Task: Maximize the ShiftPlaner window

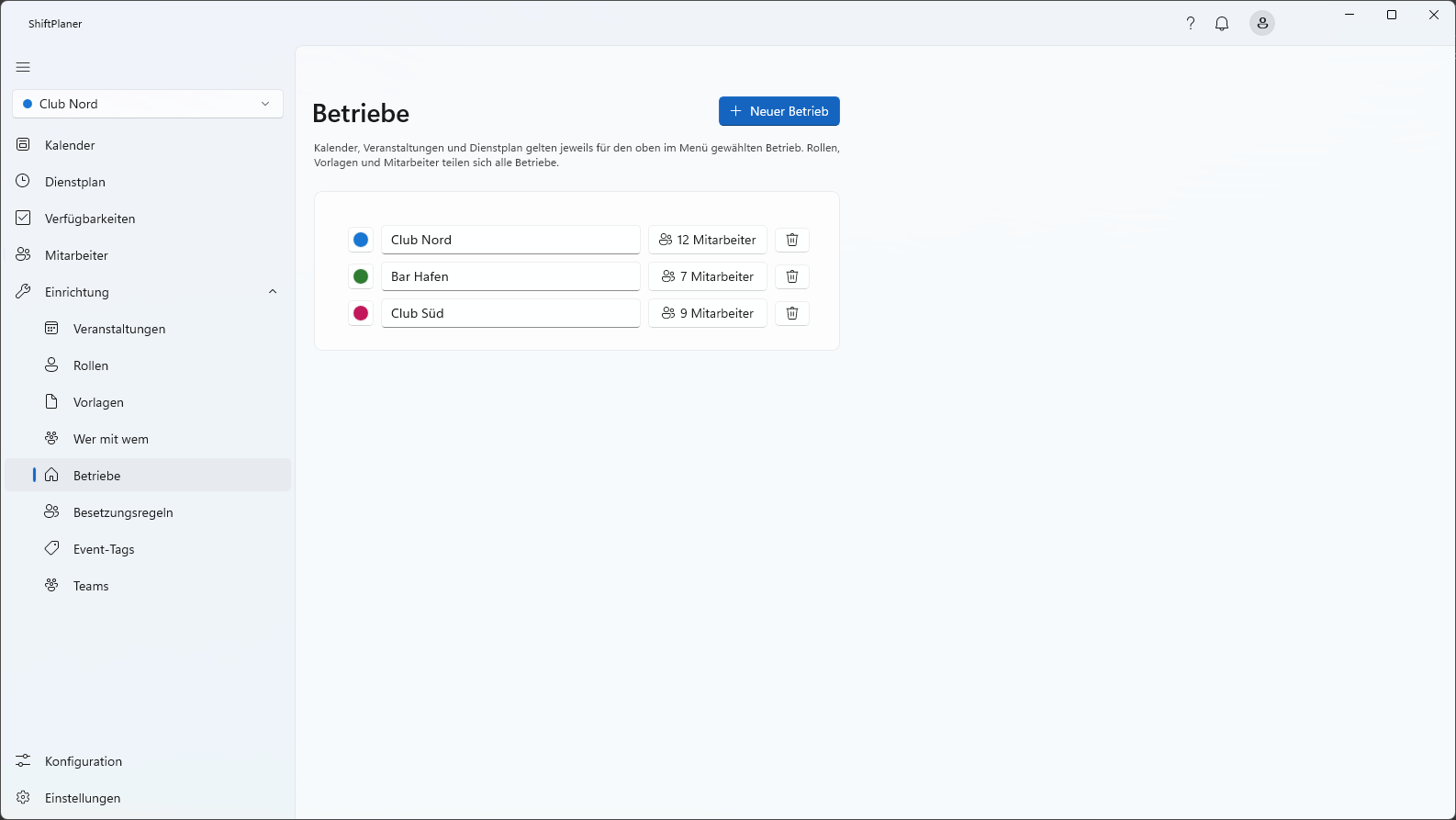Action: coord(1392,15)
